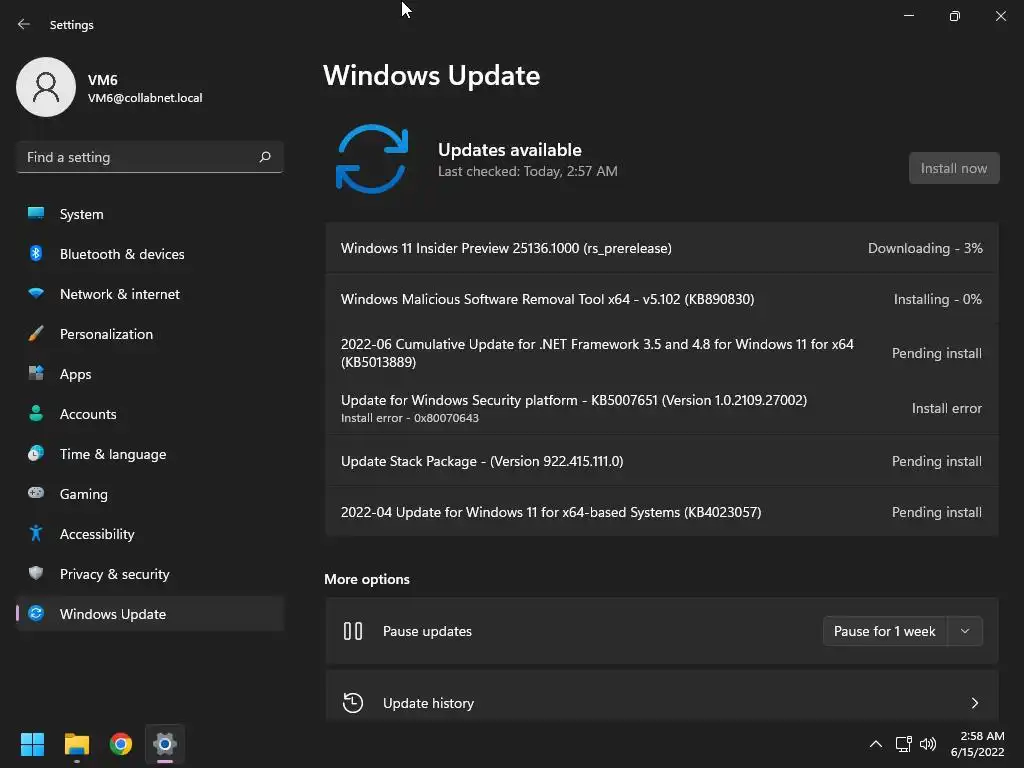Screen dimensions: 1024x768
Task: Focus the Find a setting search box
Action: click(x=150, y=157)
